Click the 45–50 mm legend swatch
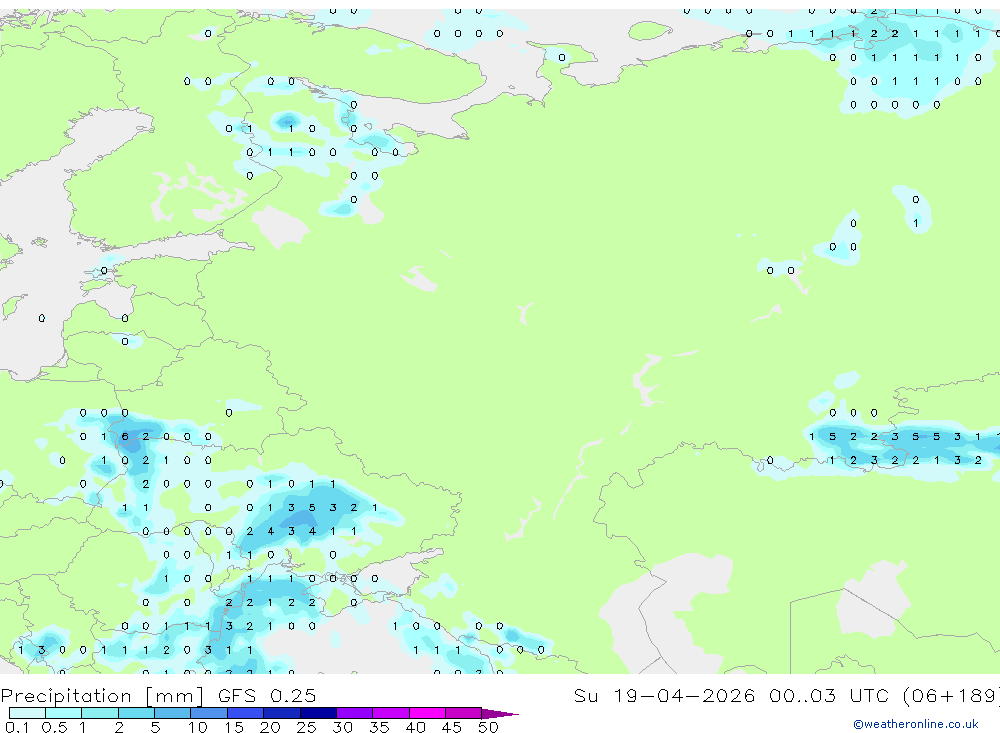1000x733 pixels. (464, 713)
